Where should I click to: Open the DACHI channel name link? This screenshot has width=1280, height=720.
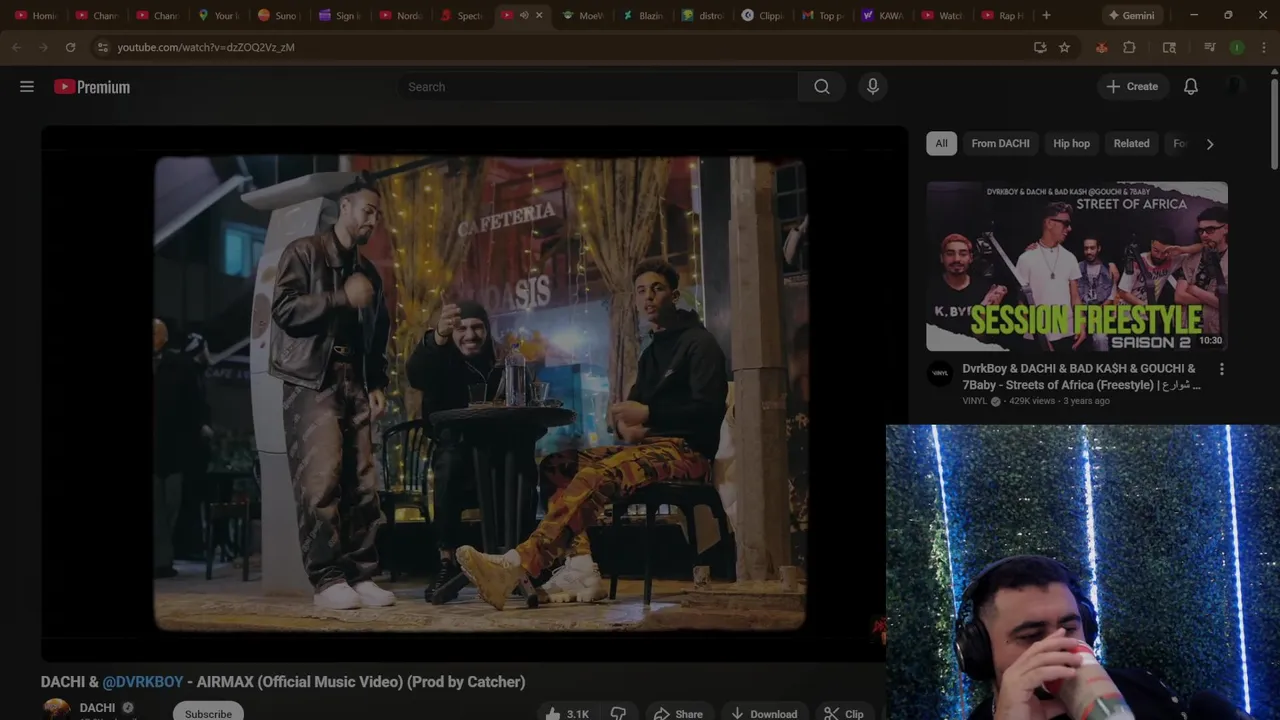click(97, 707)
